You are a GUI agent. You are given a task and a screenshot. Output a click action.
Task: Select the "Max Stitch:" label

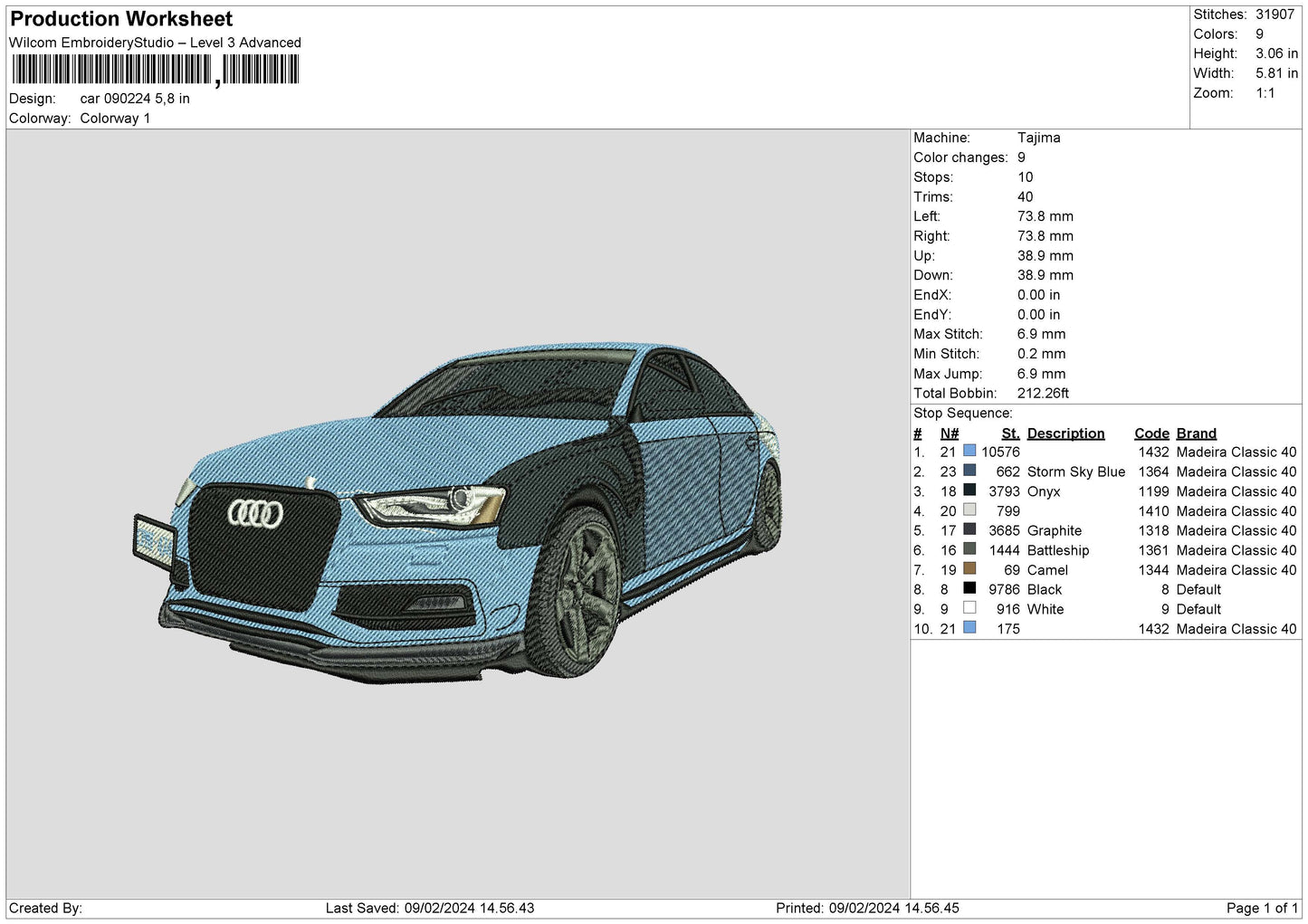click(x=948, y=334)
